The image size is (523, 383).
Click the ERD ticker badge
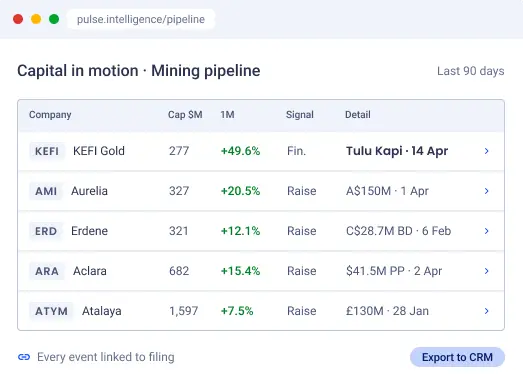tap(46, 231)
